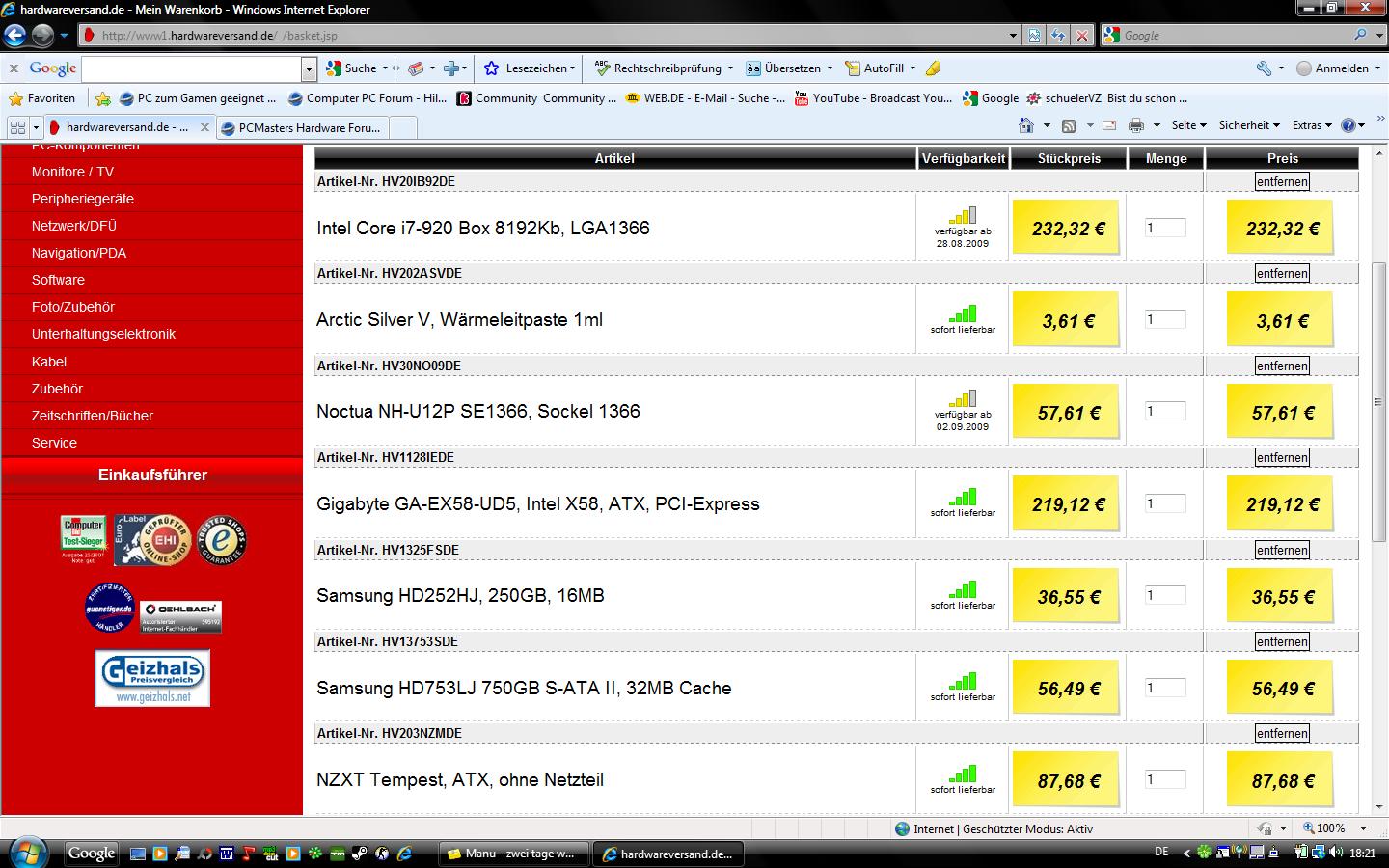Viewport: 1389px width, 868px height.
Task: Click the Home icon in command bar
Action: [1026, 125]
